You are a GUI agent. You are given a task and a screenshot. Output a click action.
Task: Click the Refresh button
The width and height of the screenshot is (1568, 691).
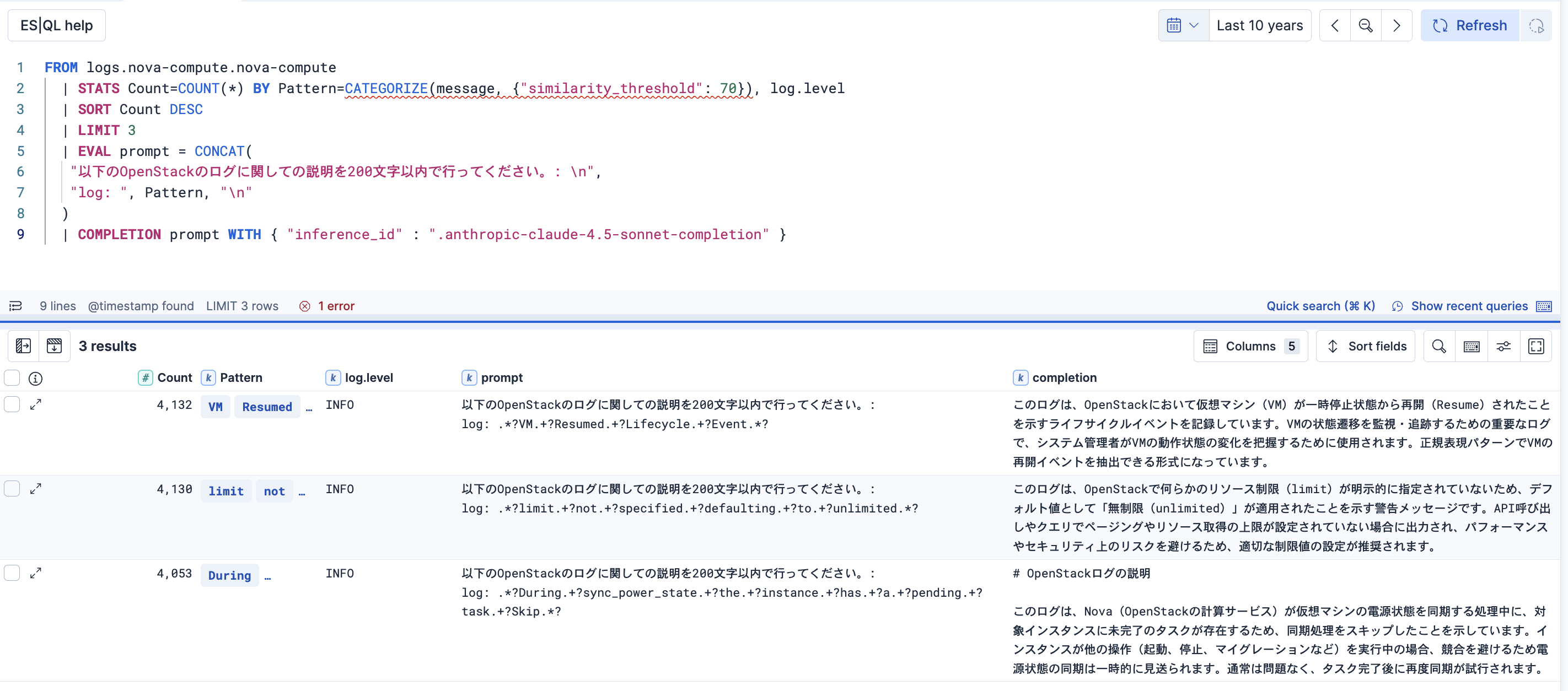(x=1469, y=25)
